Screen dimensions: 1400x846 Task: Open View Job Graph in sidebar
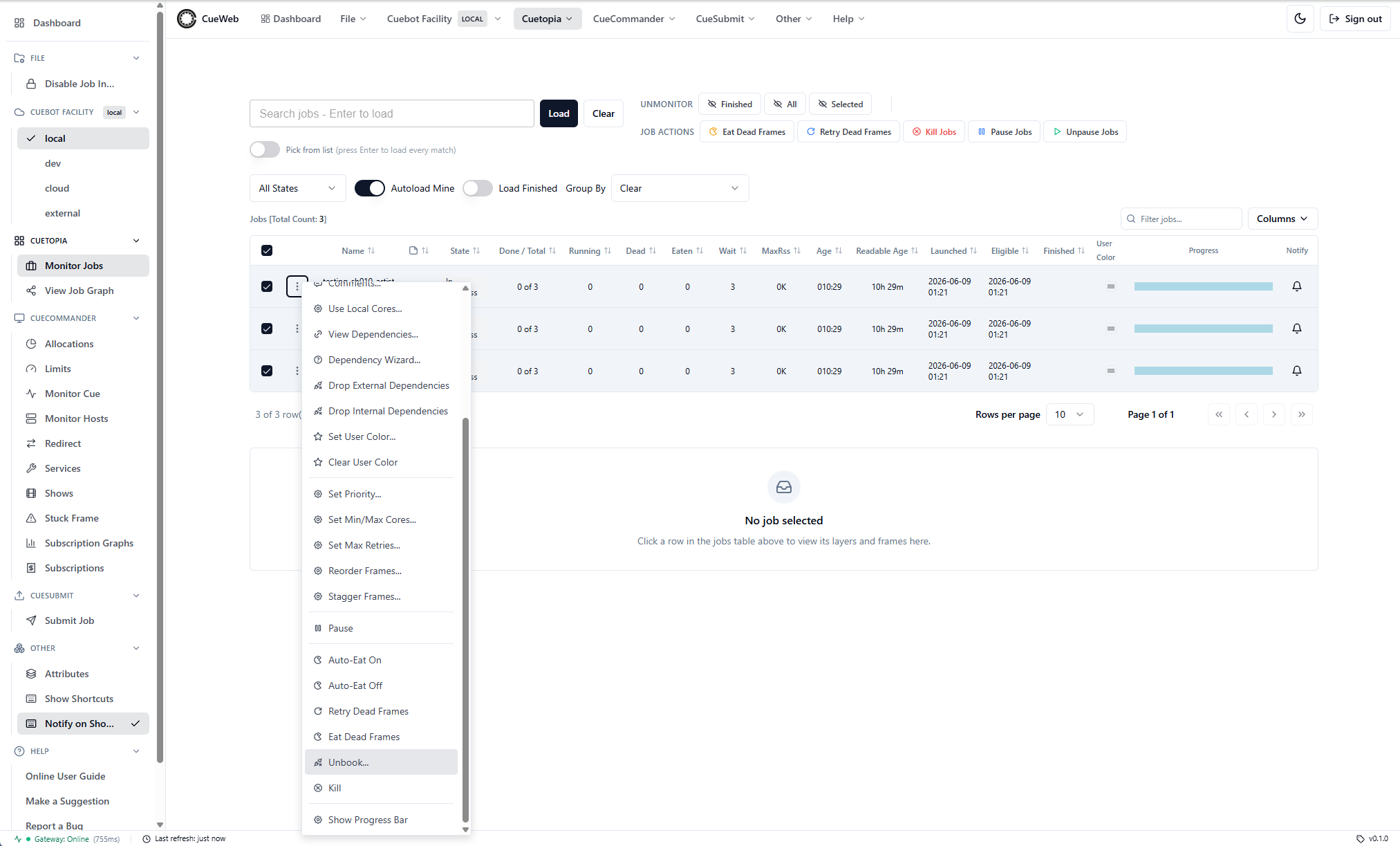coord(83,291)
